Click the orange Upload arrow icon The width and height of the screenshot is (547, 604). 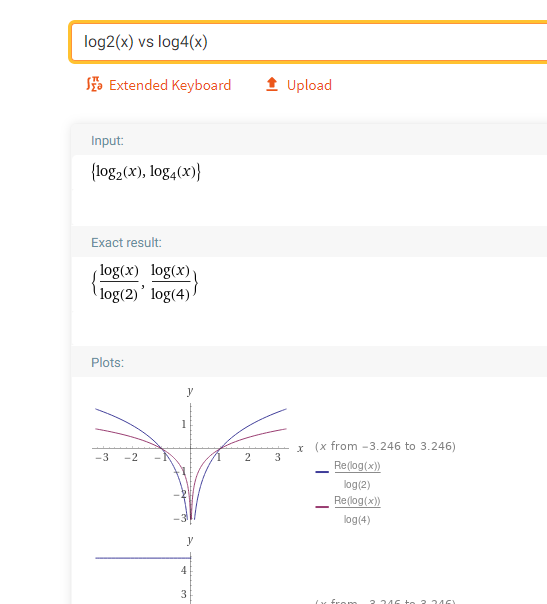(x=272, y=84)
